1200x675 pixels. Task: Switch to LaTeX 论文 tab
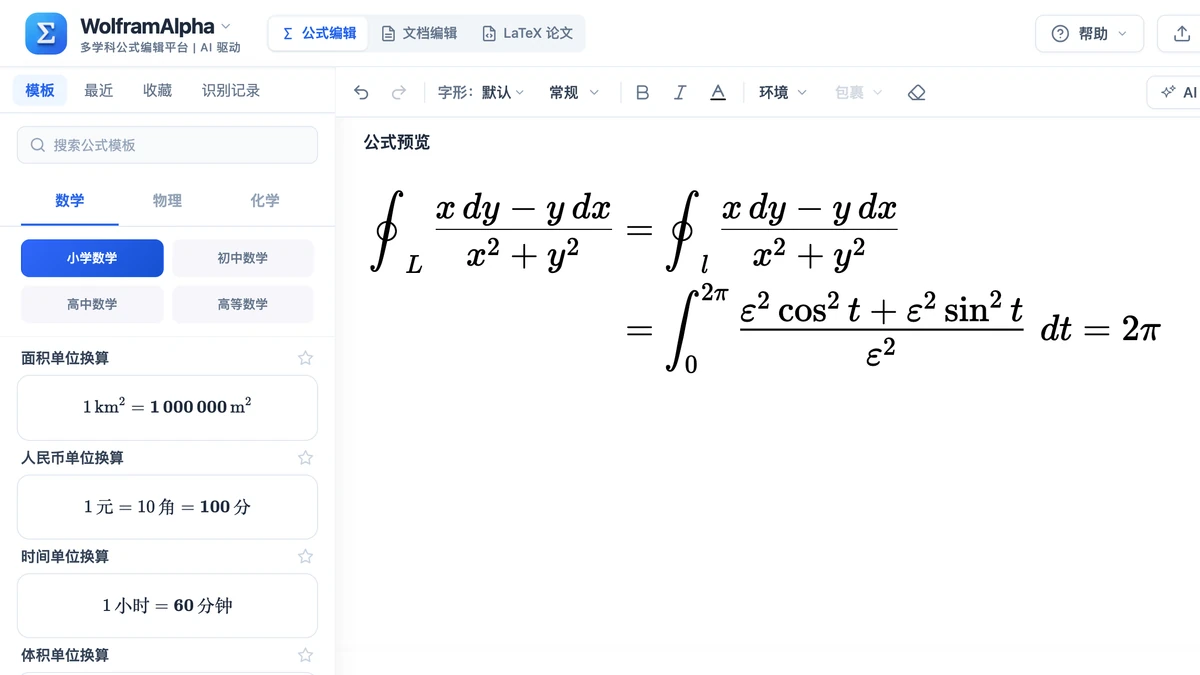[x=527, y=33]
